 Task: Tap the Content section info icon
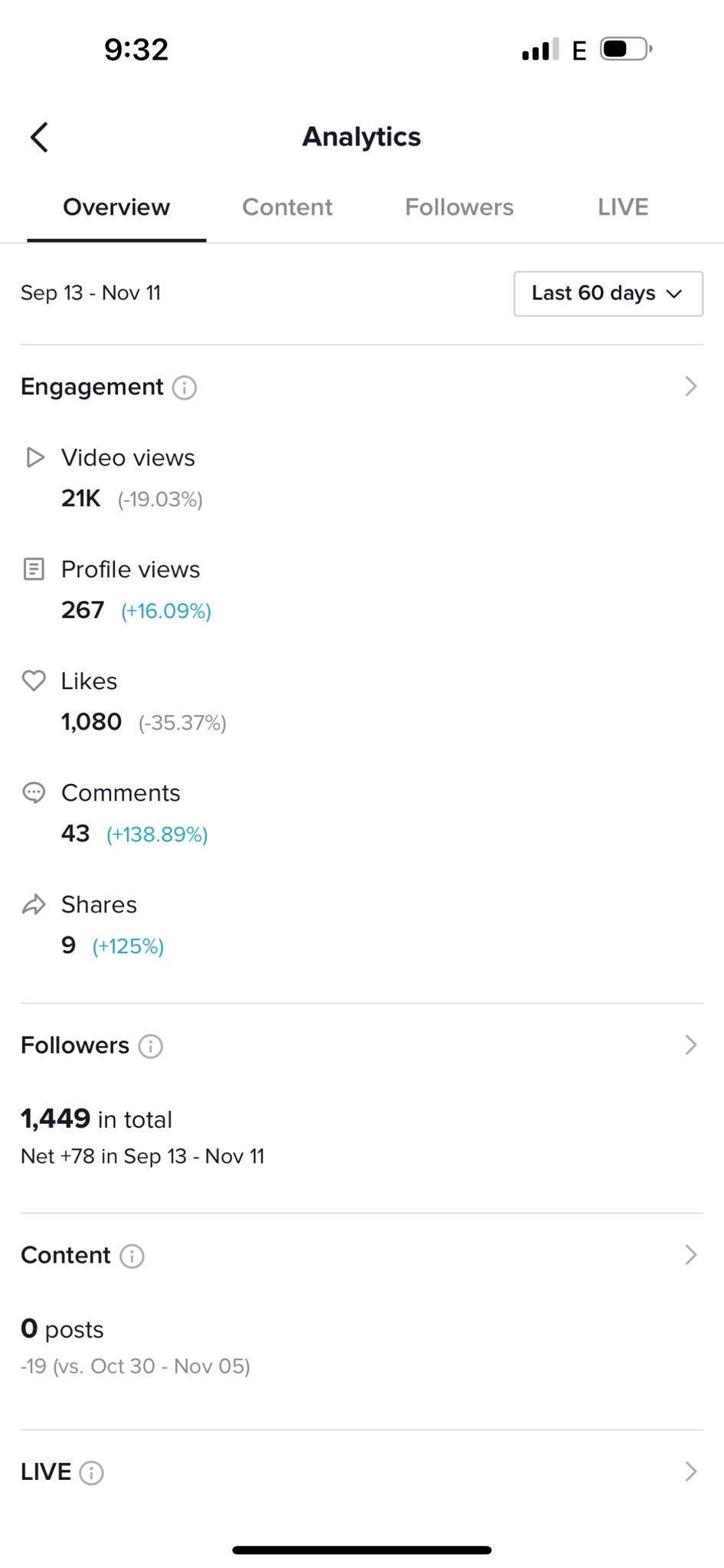tap(132, 1256)
